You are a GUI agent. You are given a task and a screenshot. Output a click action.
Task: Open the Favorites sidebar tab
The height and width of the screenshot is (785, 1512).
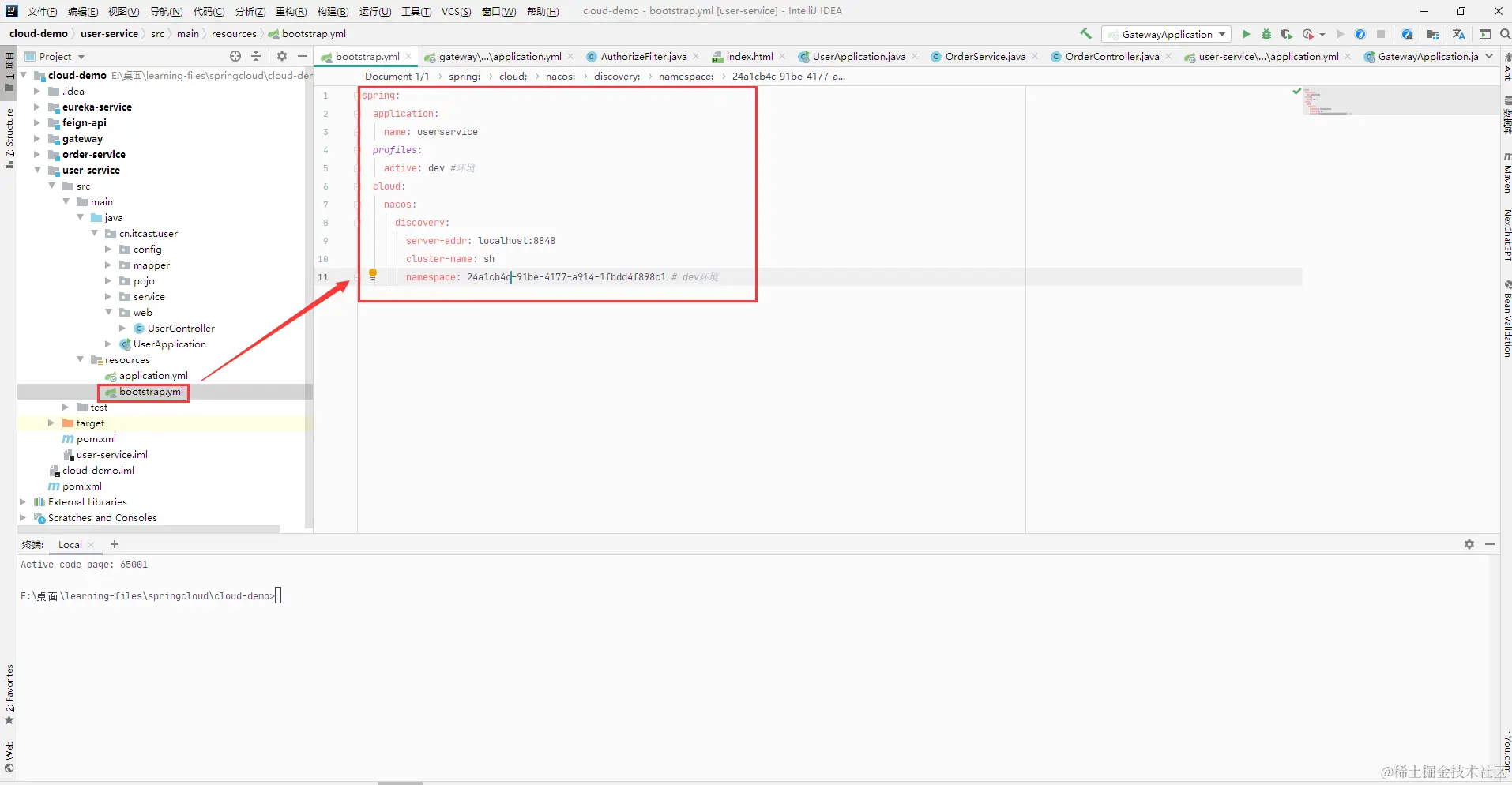(9, 695)
